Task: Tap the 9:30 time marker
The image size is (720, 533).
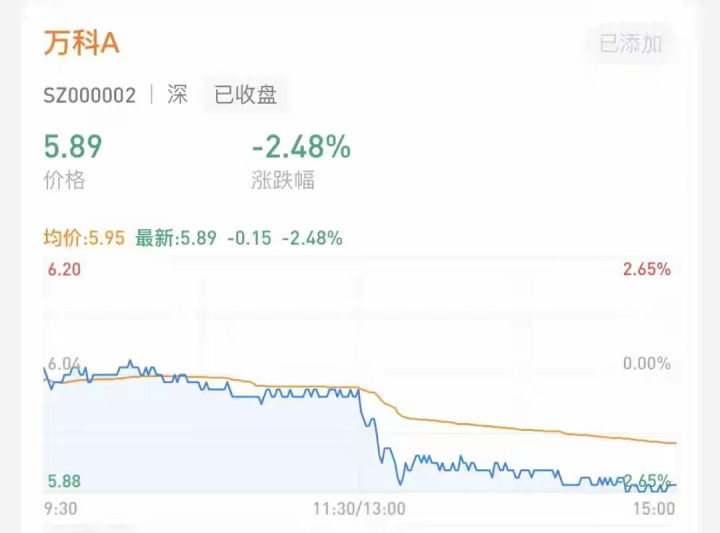Action: 62,508
